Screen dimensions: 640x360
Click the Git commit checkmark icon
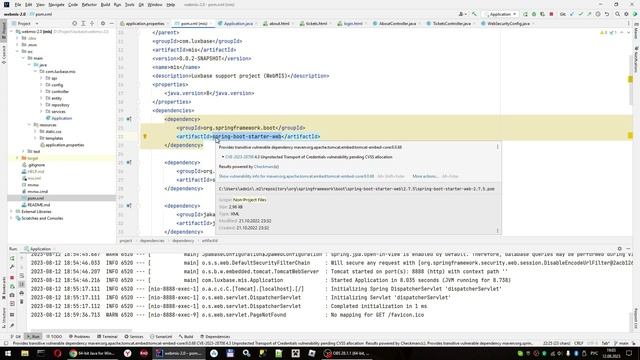tap(580, 14)
